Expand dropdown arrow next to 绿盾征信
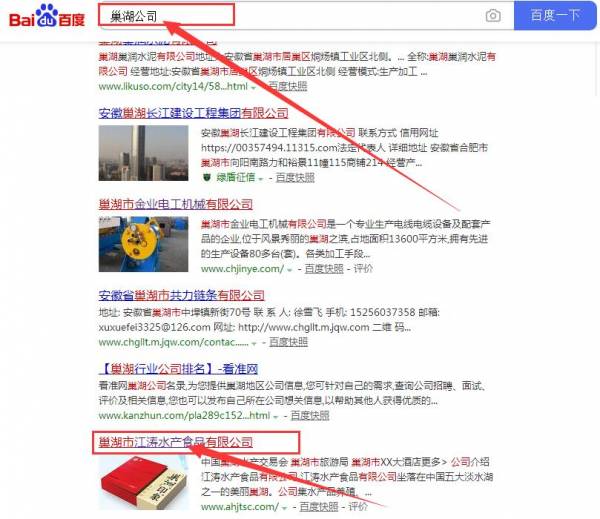Image resolution: width=600 pixels, height=519 pixels. click(261, 179)
